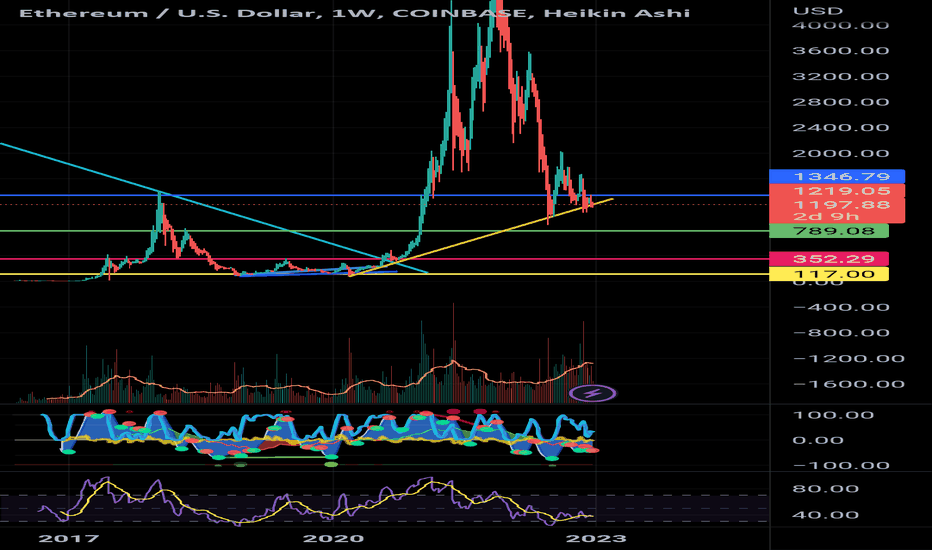Select the green 789.08 price label

pyautogui.click(x=829, y=231)
